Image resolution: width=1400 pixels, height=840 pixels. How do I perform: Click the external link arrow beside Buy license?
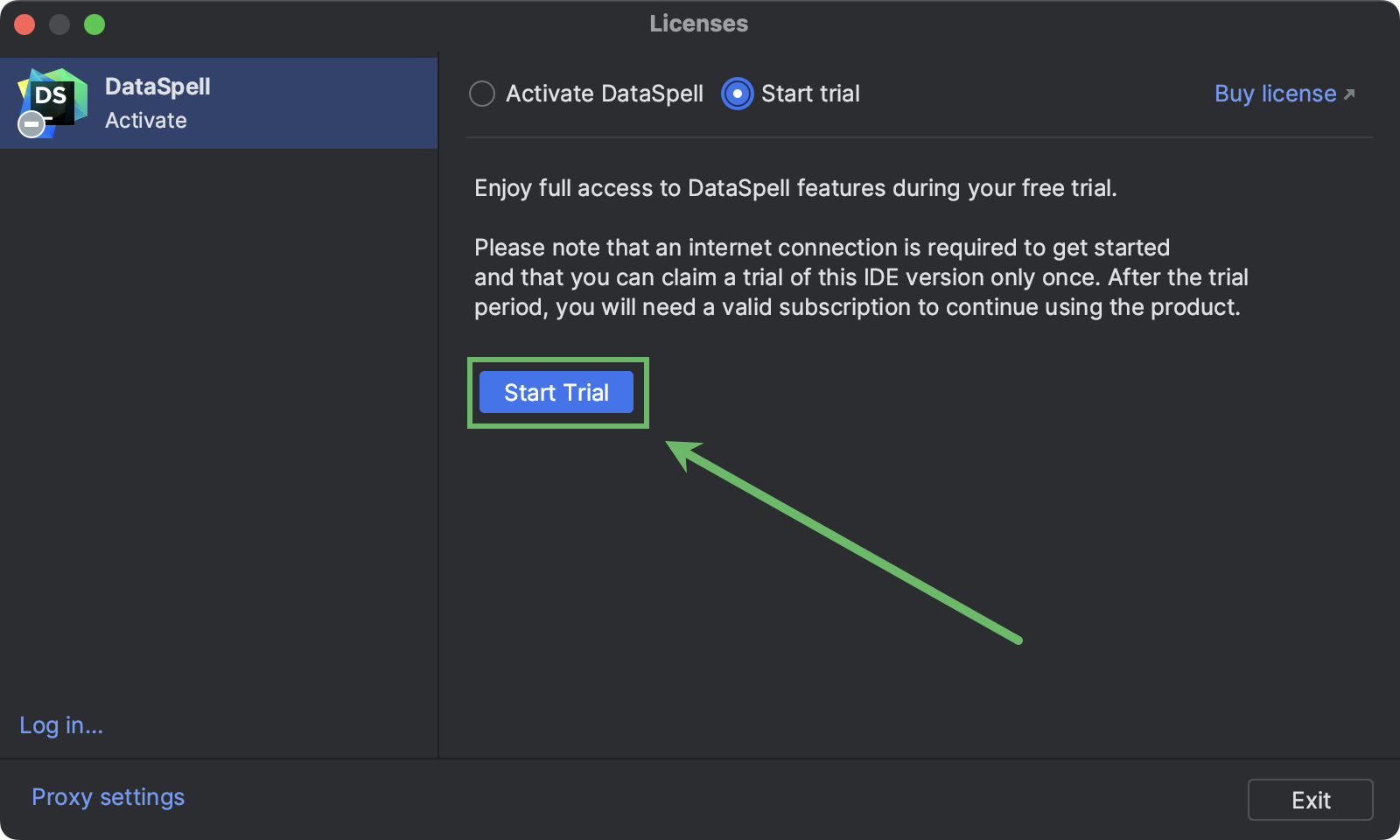pos(1349,92)
